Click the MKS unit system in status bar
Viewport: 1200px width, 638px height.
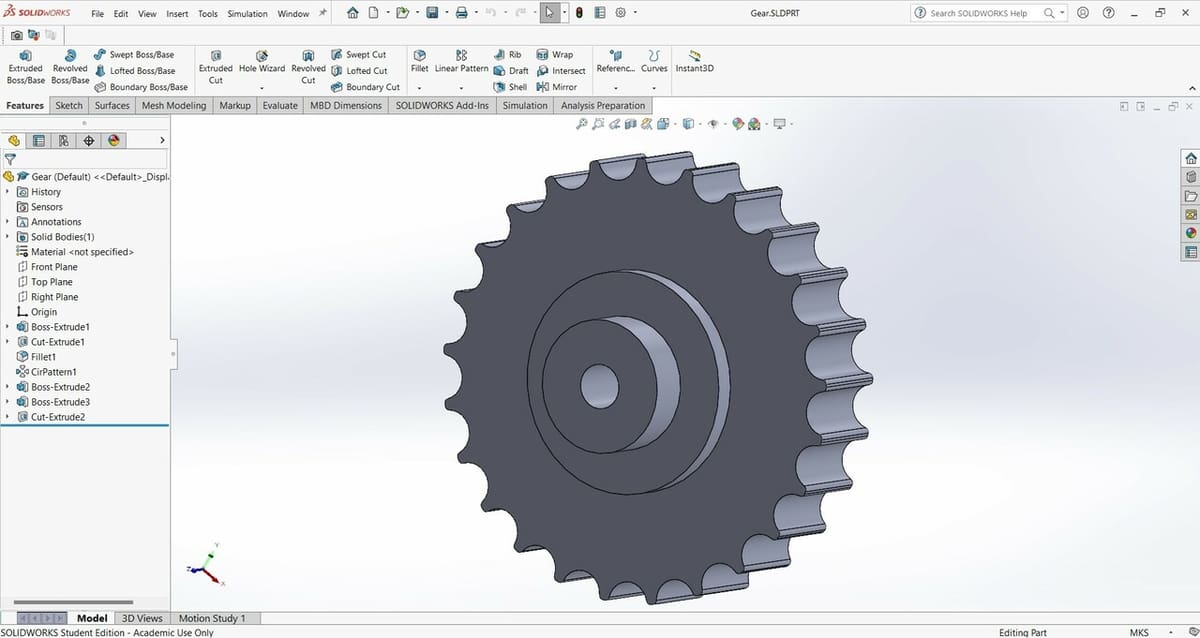pos(1139,632)
